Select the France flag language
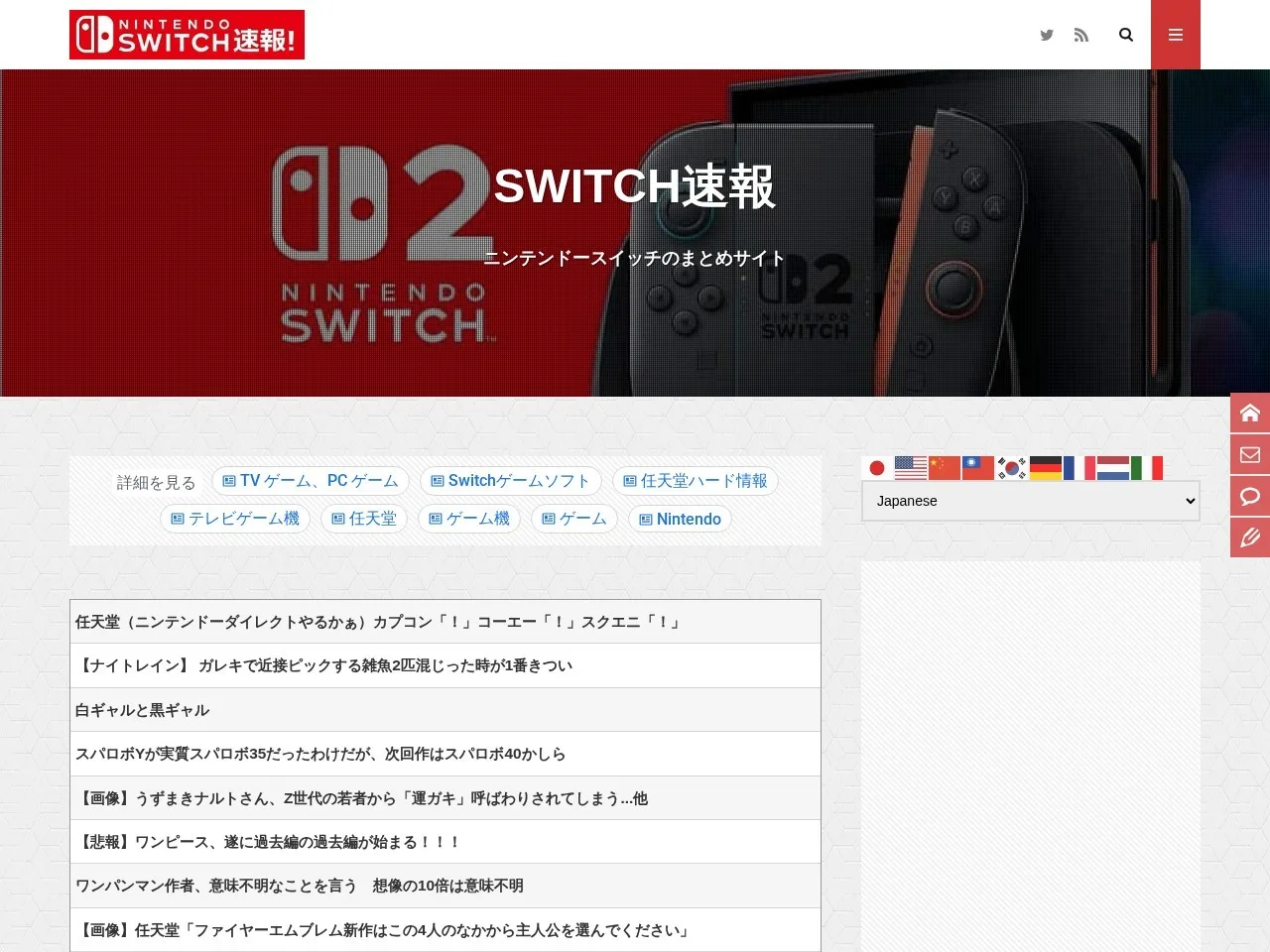This screenshot has width=1270, height=952. 1079,468
